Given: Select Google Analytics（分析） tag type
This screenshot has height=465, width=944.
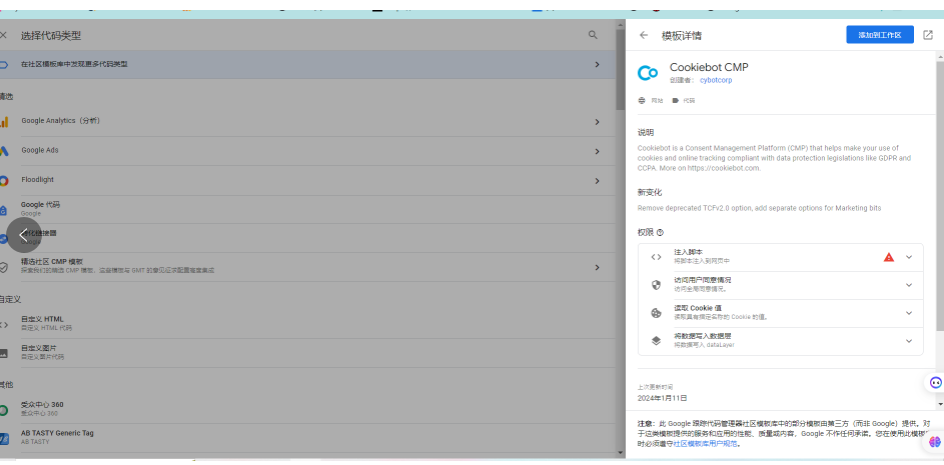Looking at the screenshot, I should [308, 122].
